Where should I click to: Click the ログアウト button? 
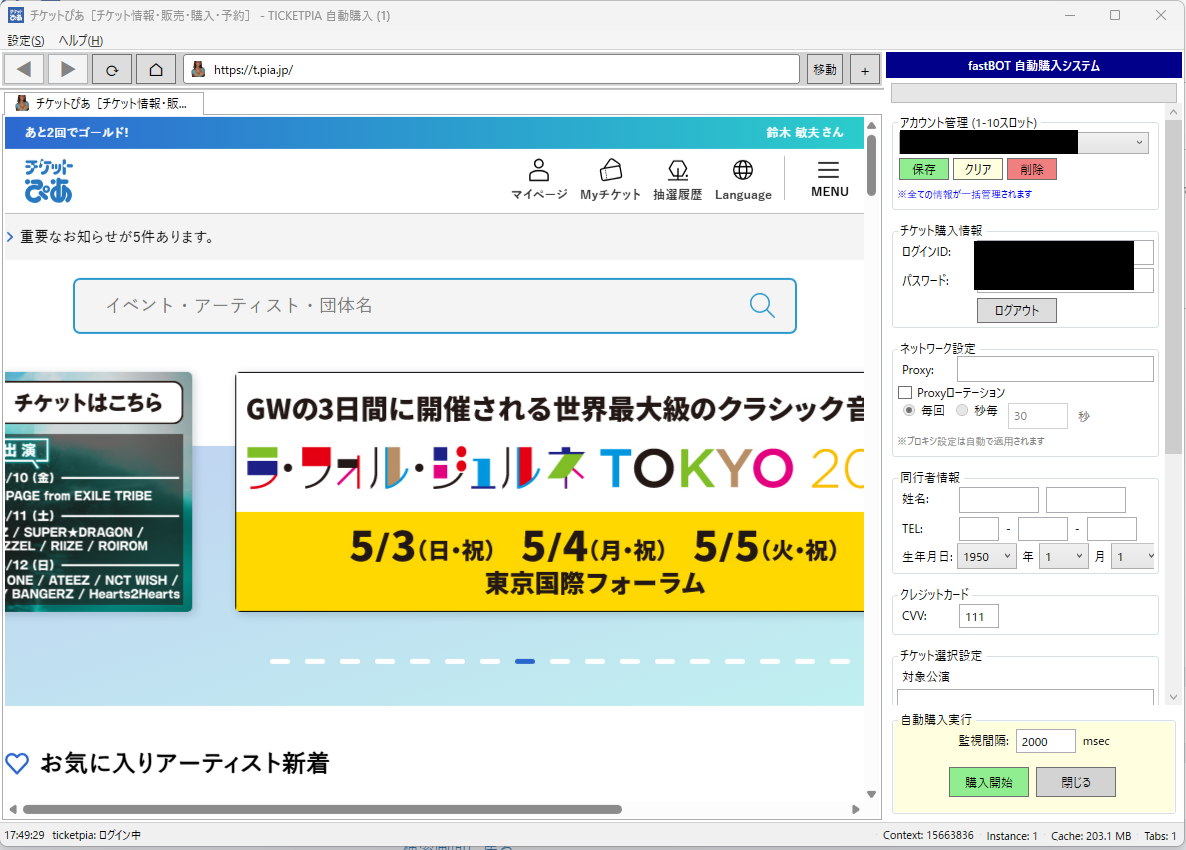coord(1016,311)
